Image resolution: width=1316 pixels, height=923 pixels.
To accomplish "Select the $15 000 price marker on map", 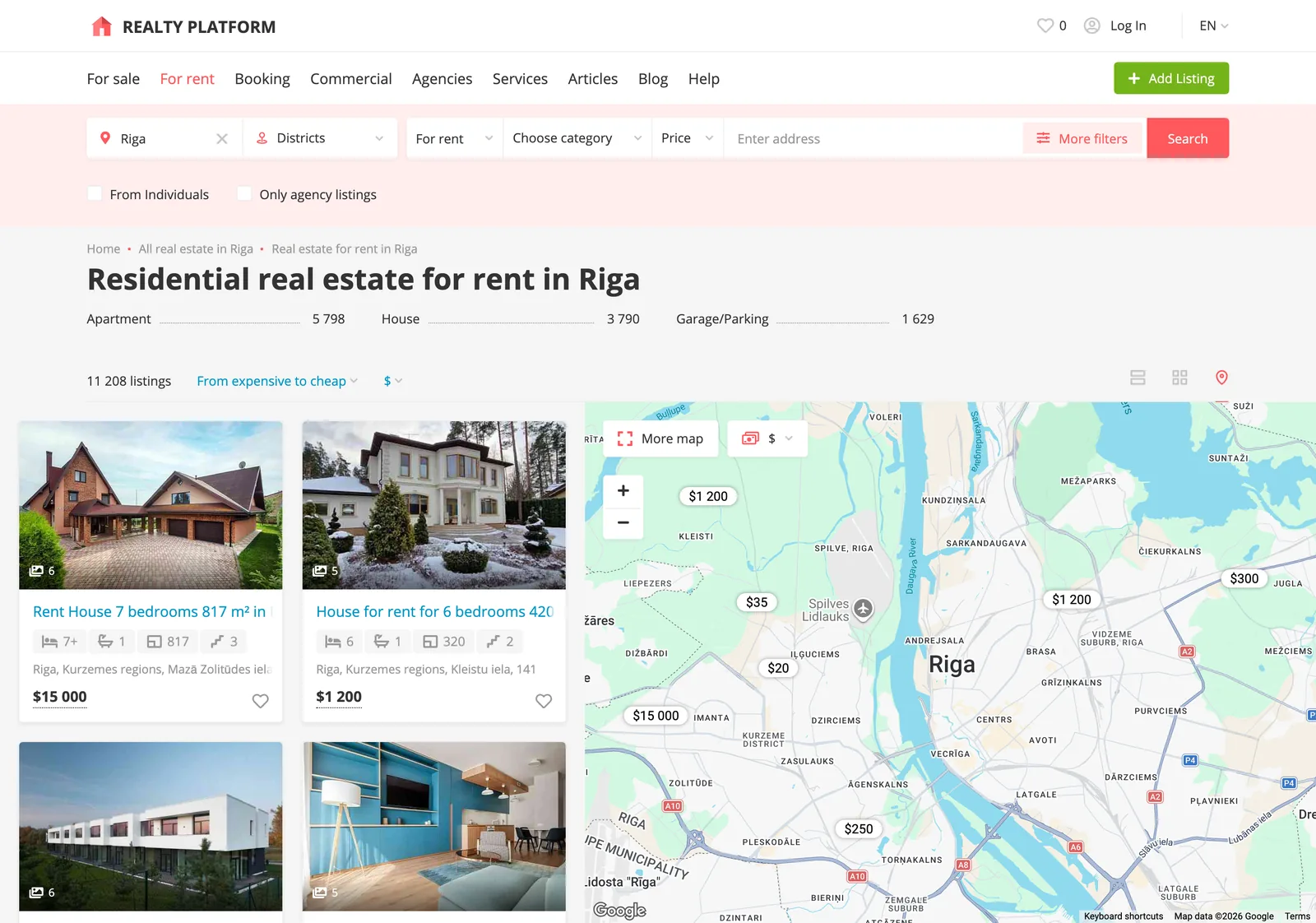I will [656, 716].
